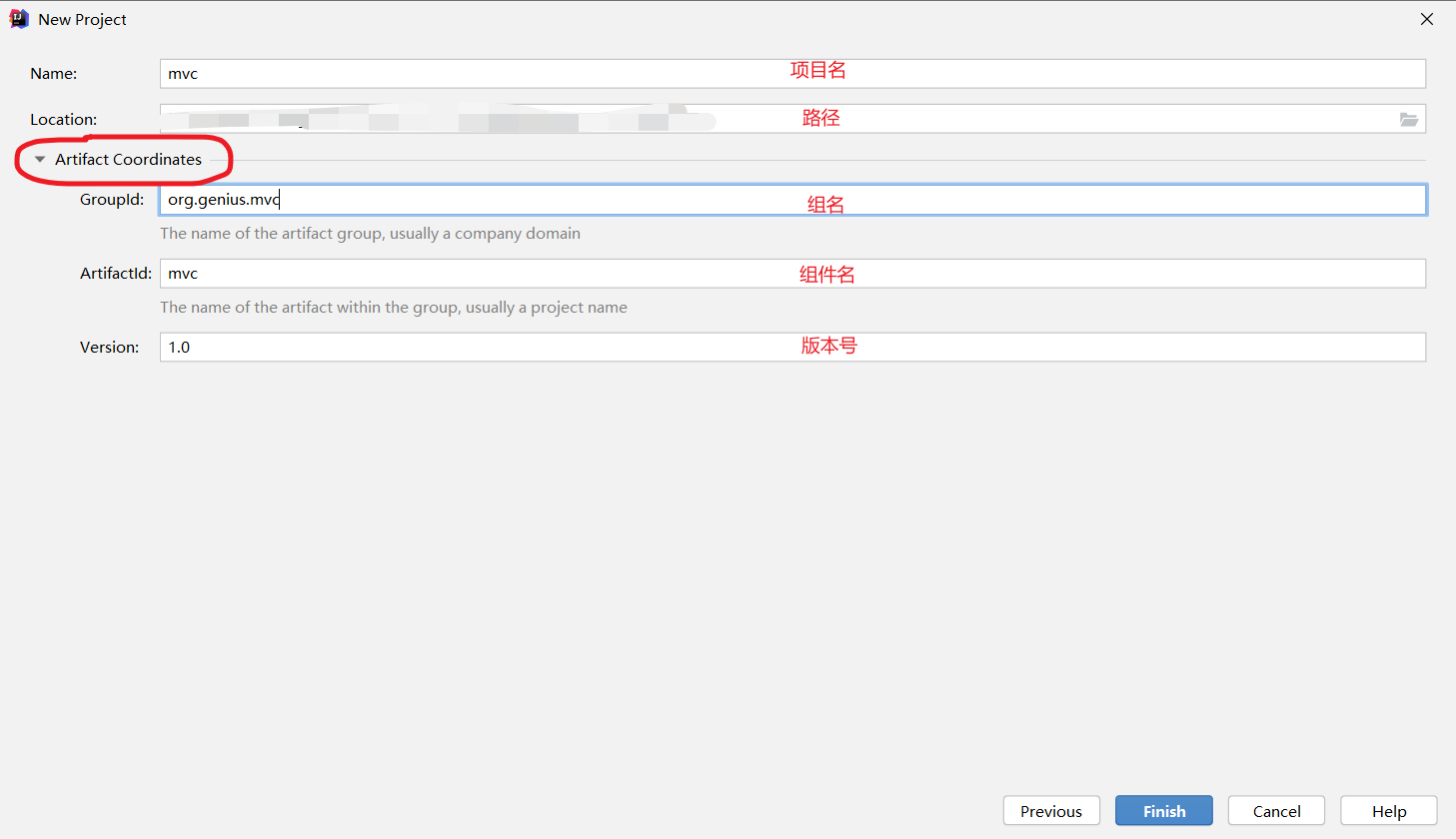The height and width of the screenshot is (839, 1456).
Task: Open the folder browse icon for Location
Action: tap(1408, 119)
